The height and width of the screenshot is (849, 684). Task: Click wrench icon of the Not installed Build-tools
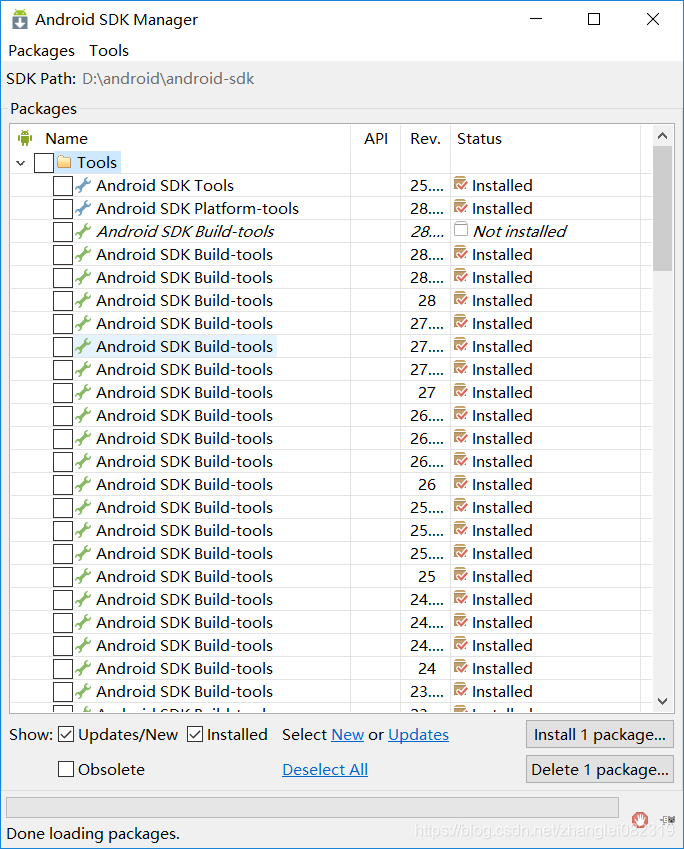tap(83, 231)
